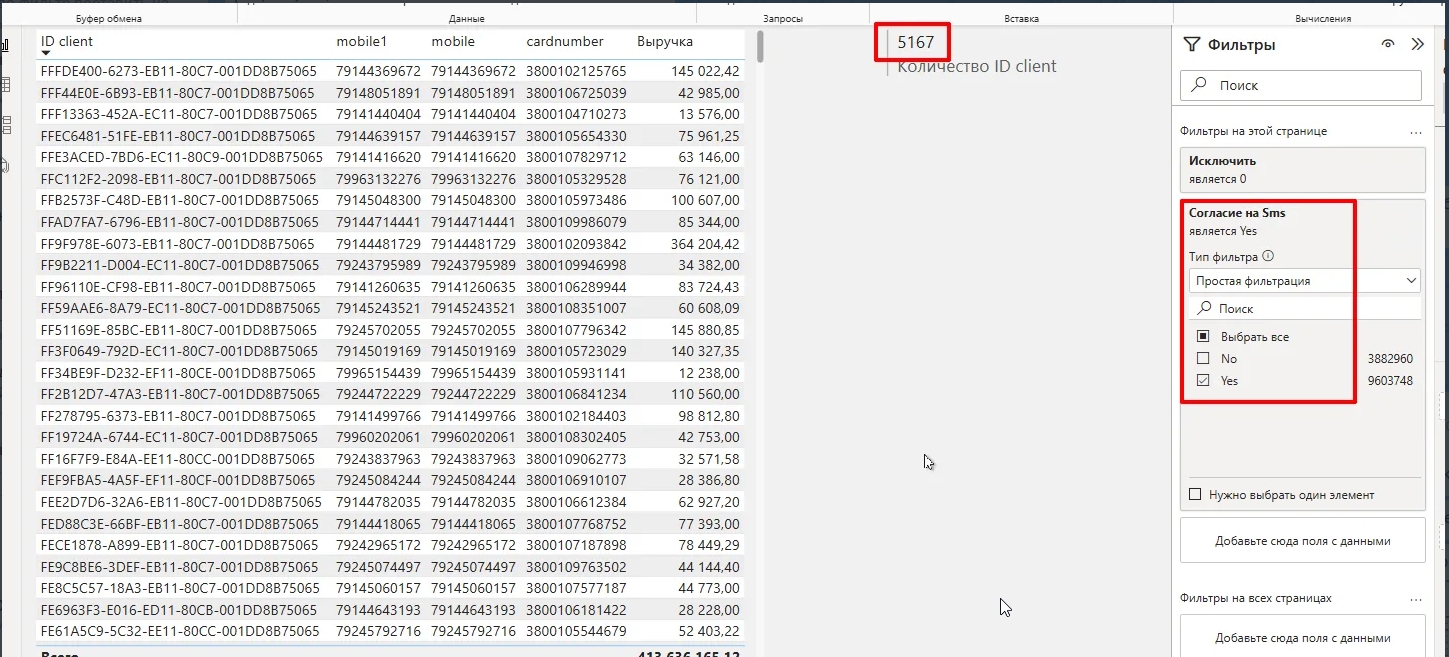The height and width of the screenshot is (657, 1449).
Task: Open more options for Фильтры на этой странице
Action: (x=1415, y=131)
